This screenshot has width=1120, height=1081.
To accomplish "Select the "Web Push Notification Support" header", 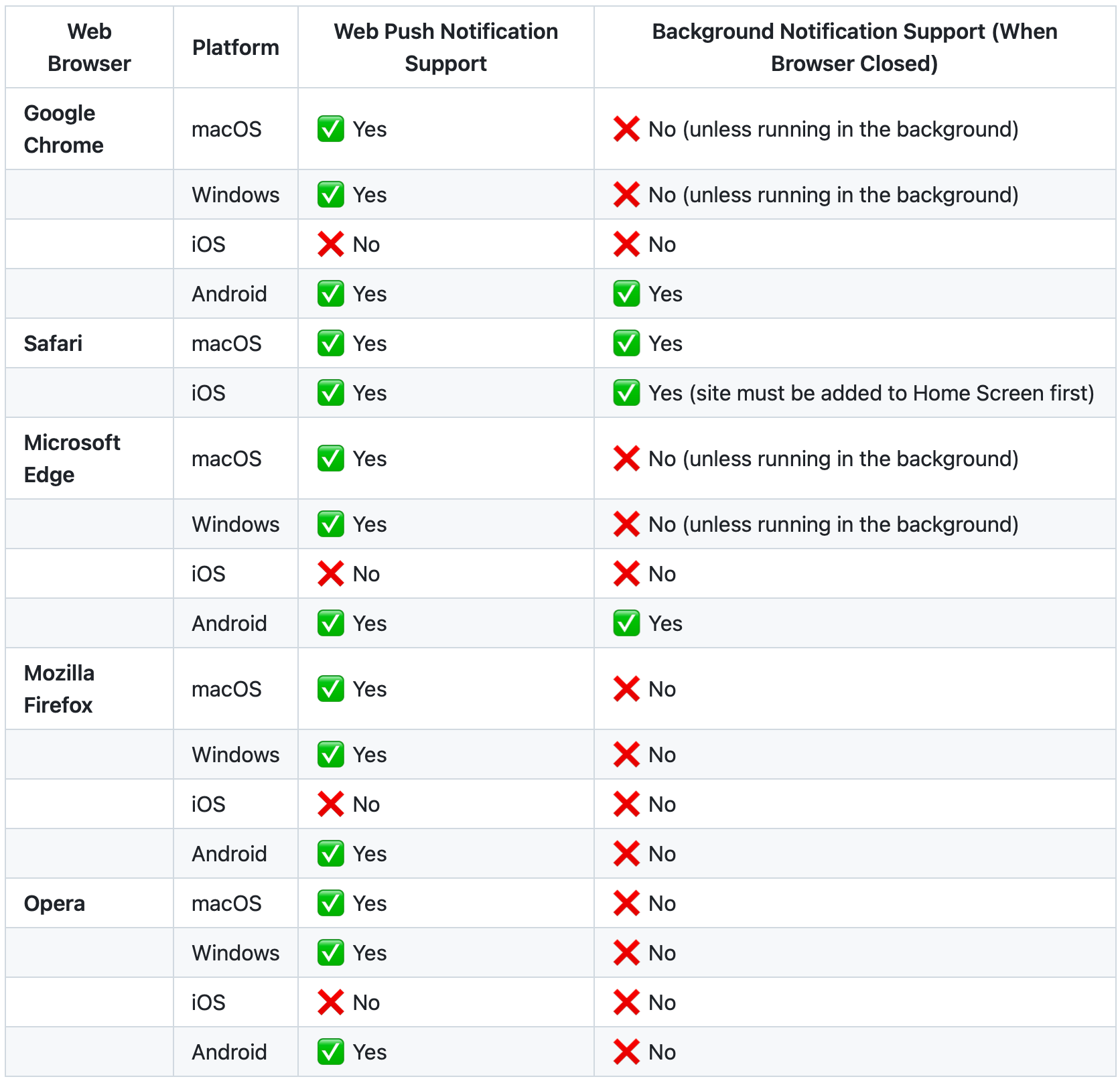I will pos(445,48).
